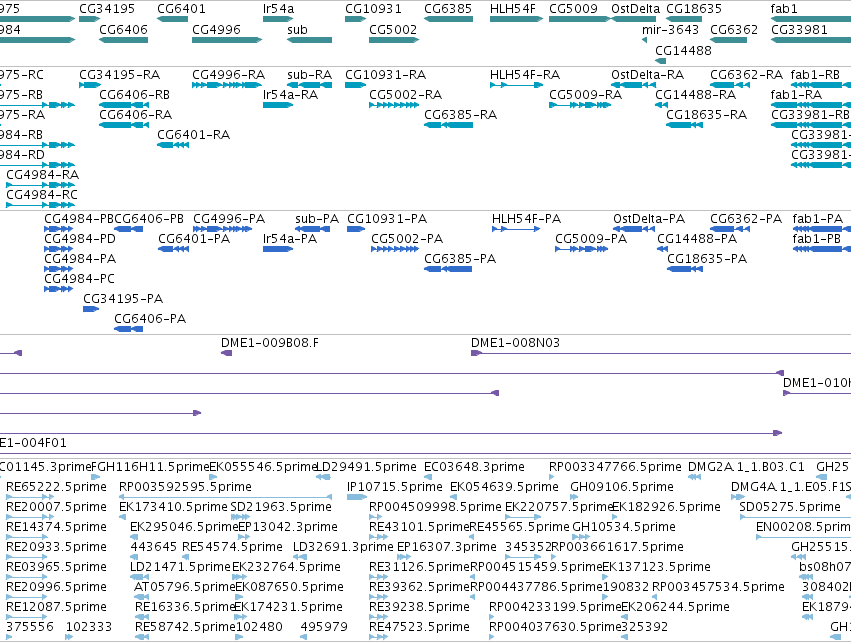Click the fab1 gene label

click(x=784, y=9)
